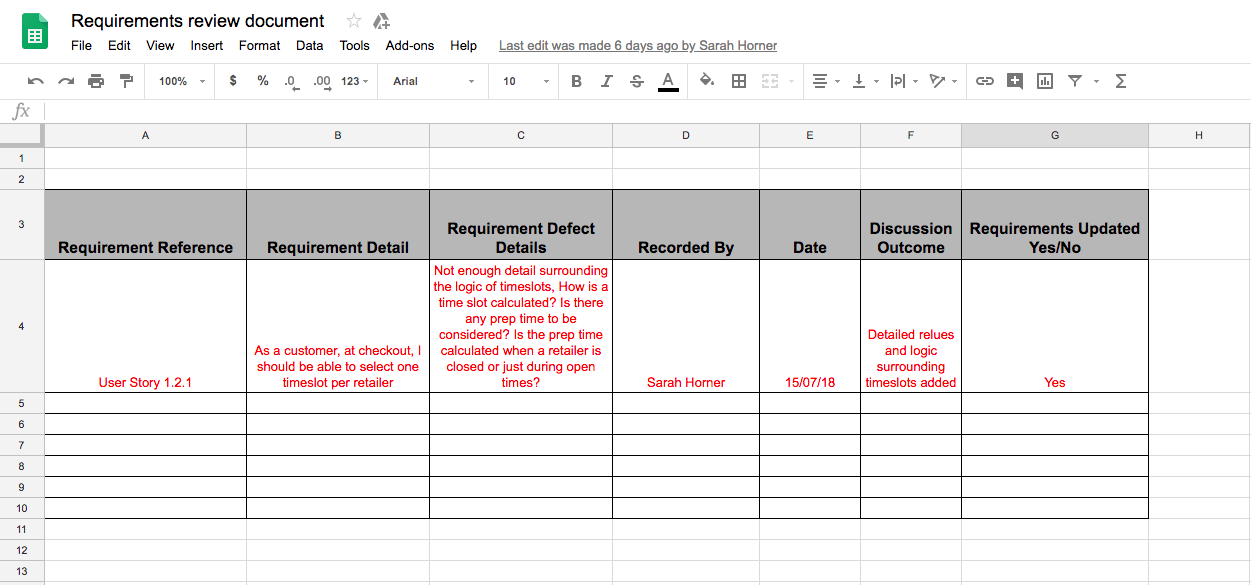This screenshot has height=585, width=1251.
Task: Open the Format menu
Action: pos(260,45)
